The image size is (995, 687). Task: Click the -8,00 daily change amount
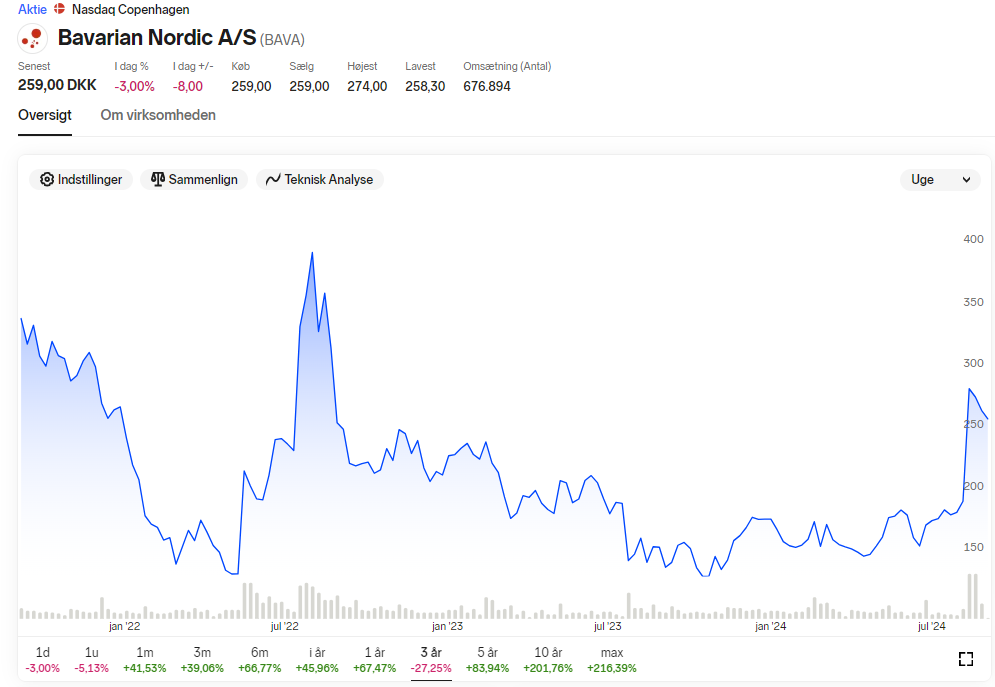188,86
